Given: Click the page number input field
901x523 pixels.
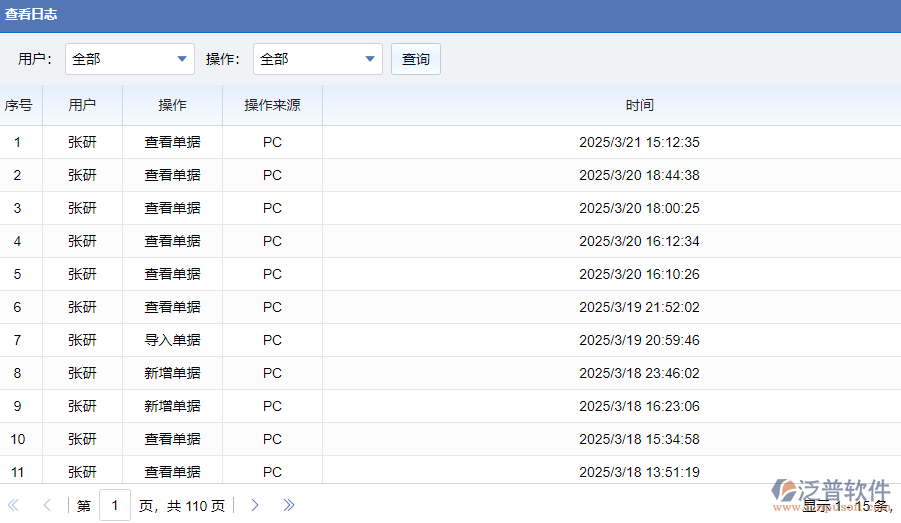Looking at the screenshot, I should (x=114, y=505).
